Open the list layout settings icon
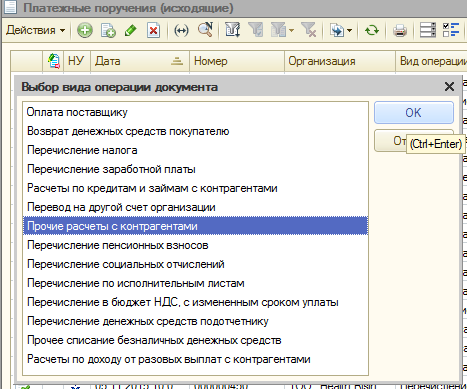467x389 pixels. click(x=428, y=30)
